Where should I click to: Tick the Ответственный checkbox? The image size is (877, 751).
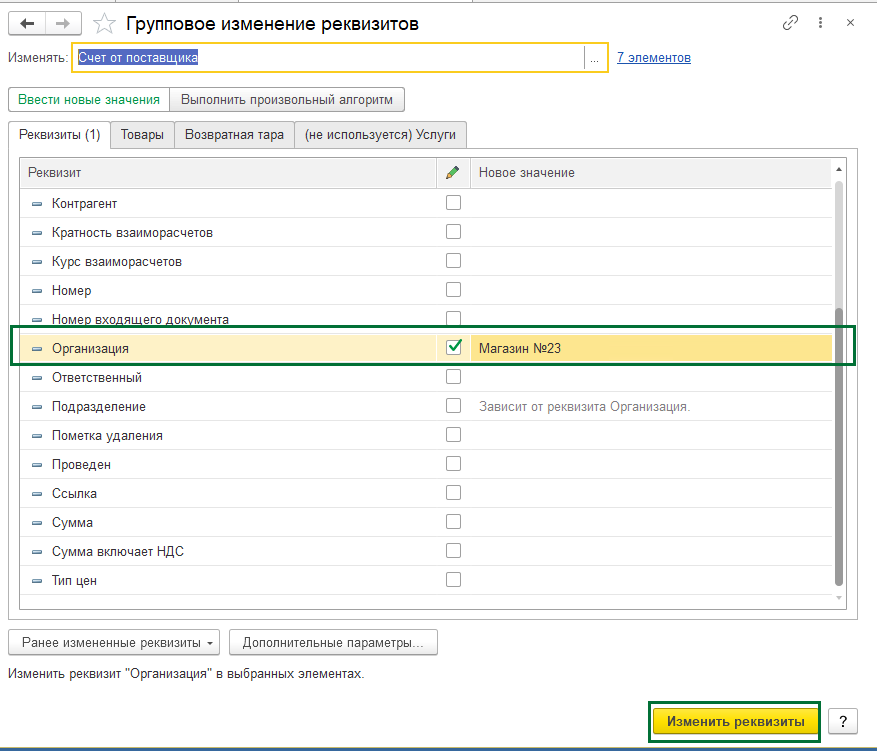coord(453,376)
